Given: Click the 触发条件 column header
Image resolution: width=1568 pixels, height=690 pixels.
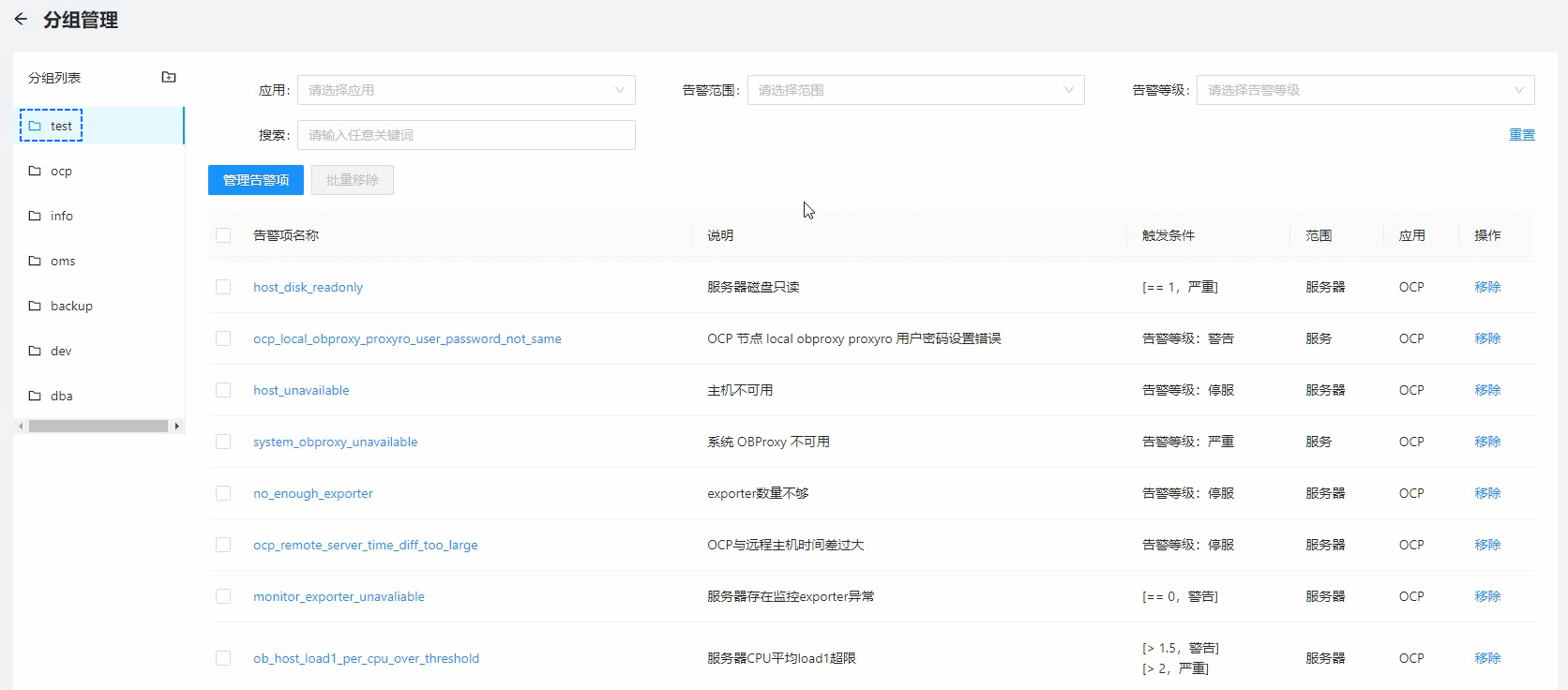Looking at the screenshot, I should click(x=1168, y=235).
